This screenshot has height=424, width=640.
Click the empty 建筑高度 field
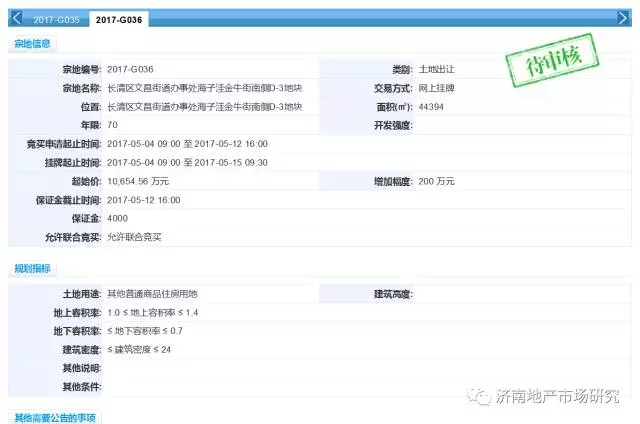tap(520, 294)
